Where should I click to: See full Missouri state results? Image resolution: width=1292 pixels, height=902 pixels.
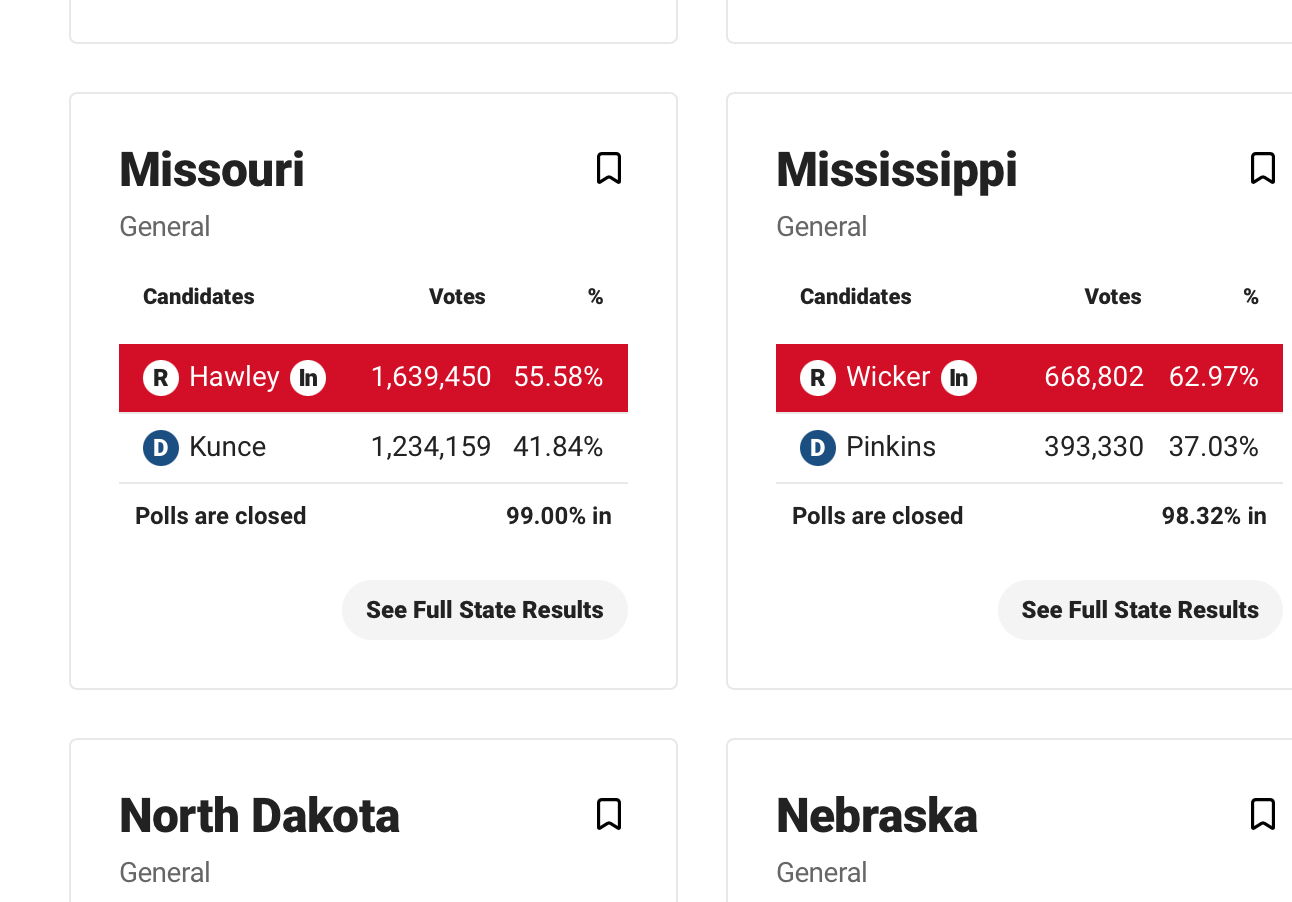coord(485,610)
